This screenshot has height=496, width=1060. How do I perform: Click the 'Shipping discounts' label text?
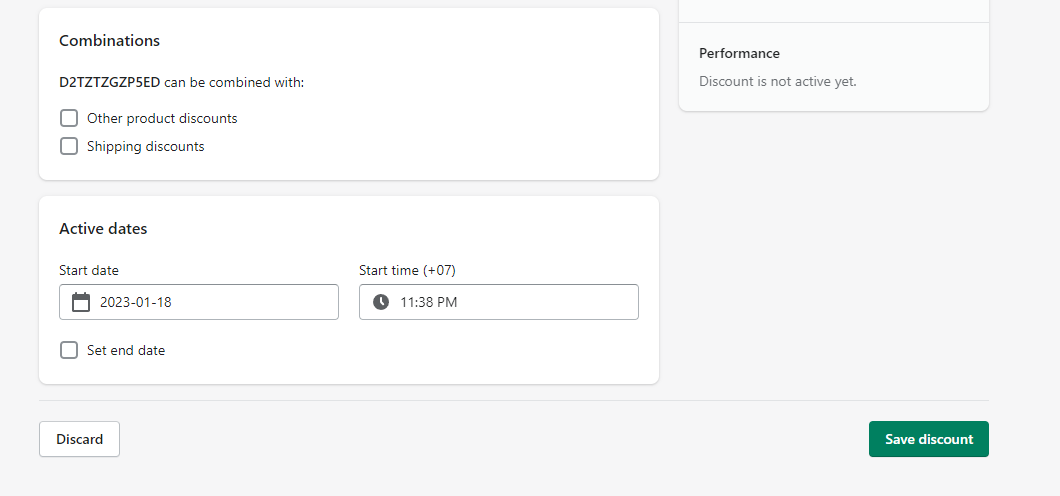point(145,146)
